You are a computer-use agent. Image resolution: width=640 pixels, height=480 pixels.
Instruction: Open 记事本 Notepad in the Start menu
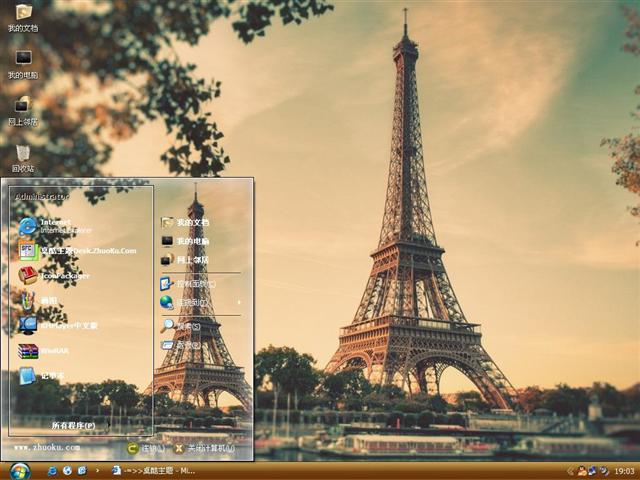click(x=41, y=376)
